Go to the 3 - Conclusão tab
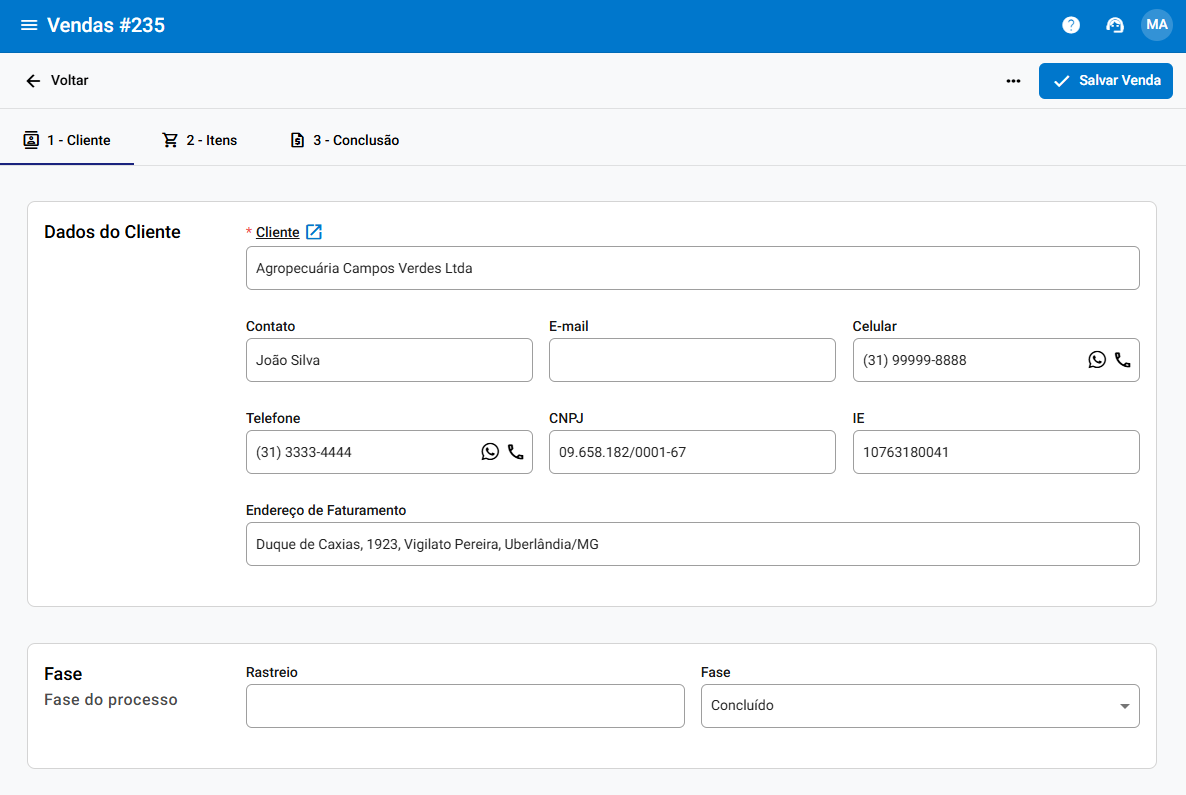 coord(344,140)
